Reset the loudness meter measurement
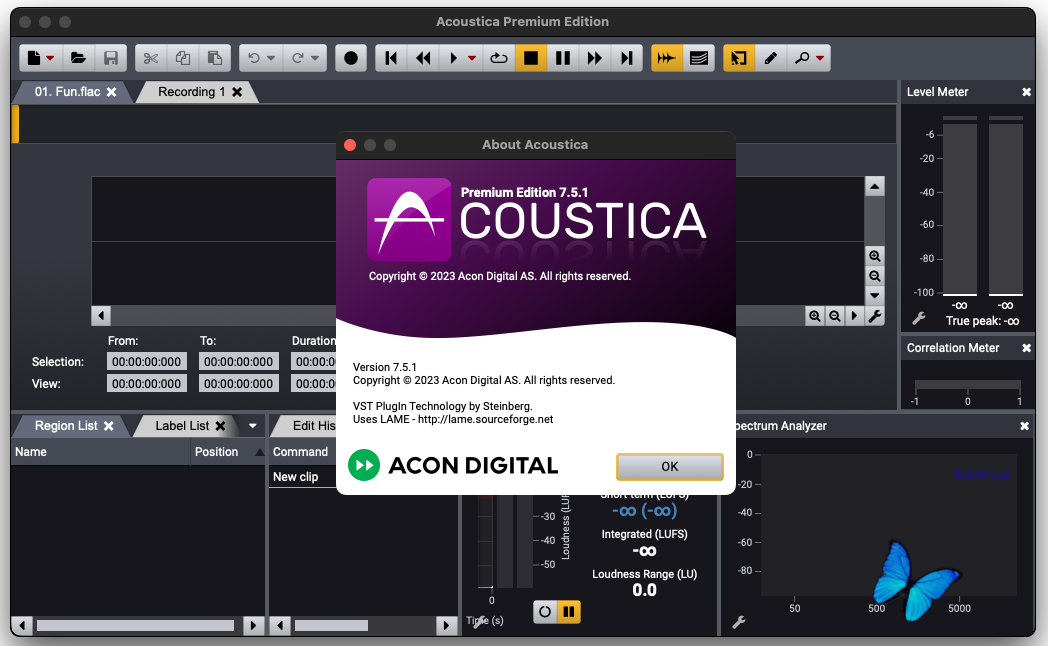This screenshot has width=1048, height=646. coord(545,611)
